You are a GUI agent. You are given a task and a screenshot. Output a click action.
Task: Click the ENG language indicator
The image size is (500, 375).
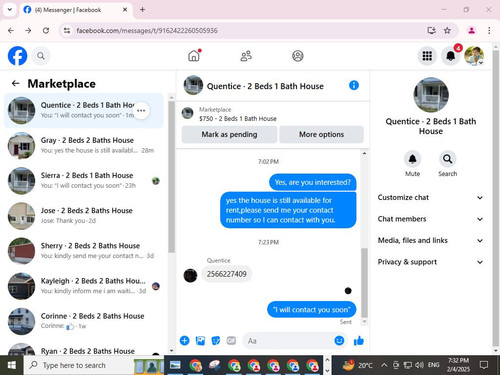tap(433, 365)
